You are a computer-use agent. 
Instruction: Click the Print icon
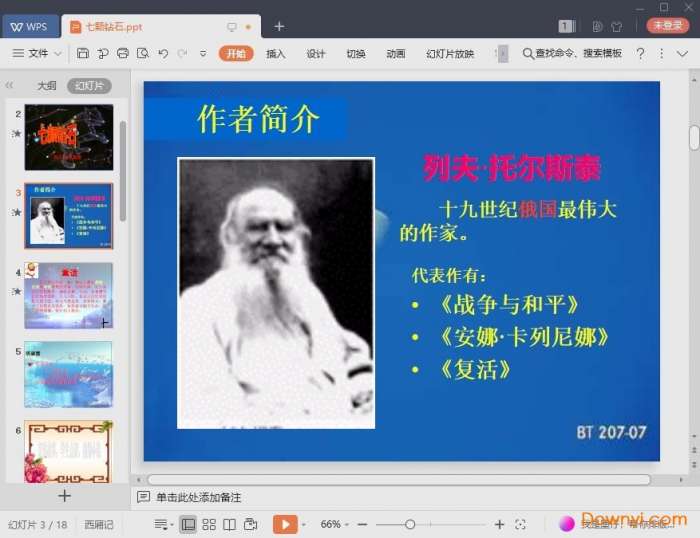pyautogui.click(x=123, y=54)
